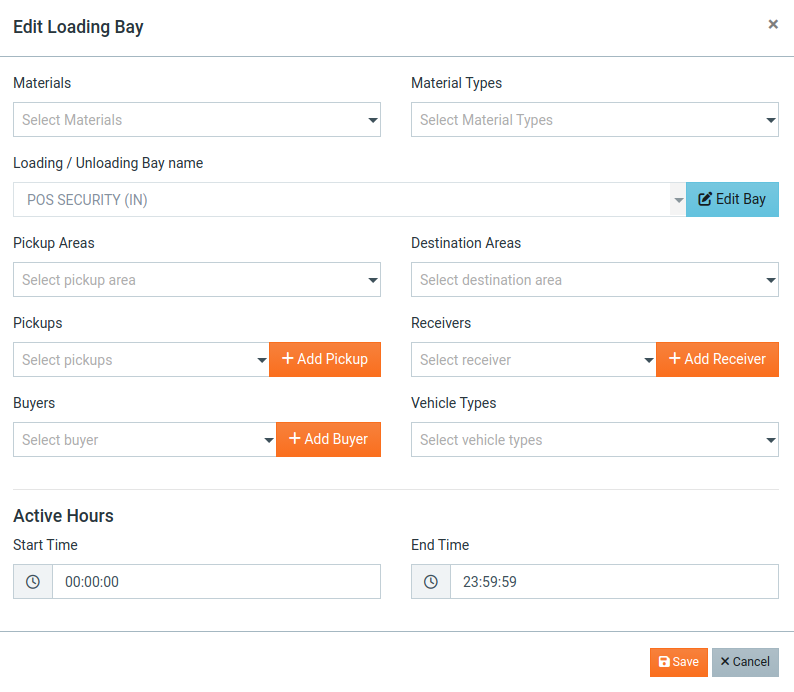This screenshot has height=692, width=794.
Task: Click the Add Pickup button
Action: point(325,359)
